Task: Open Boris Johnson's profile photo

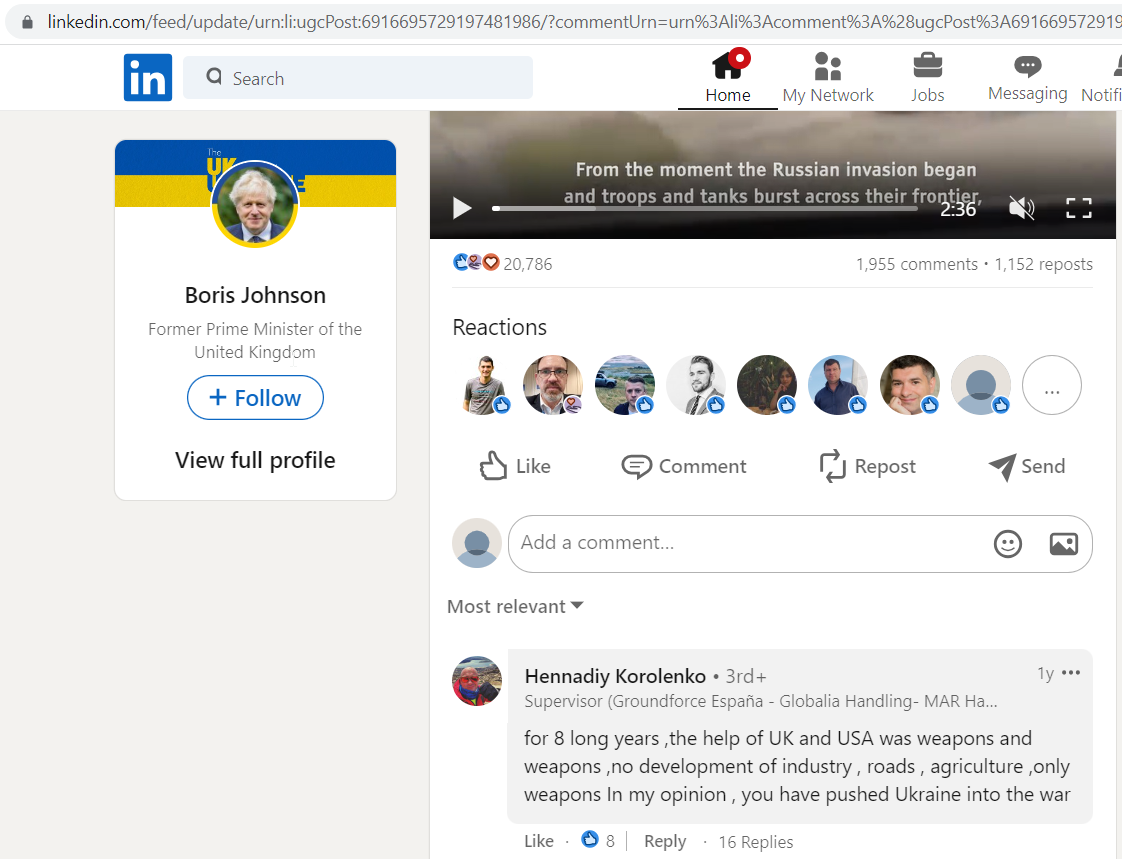Action: point(255,204)
